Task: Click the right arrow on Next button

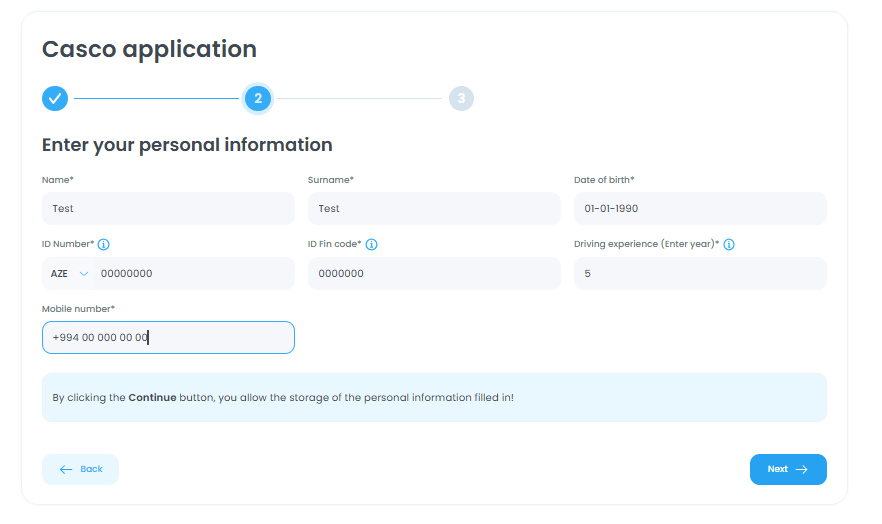Action: 802,469
